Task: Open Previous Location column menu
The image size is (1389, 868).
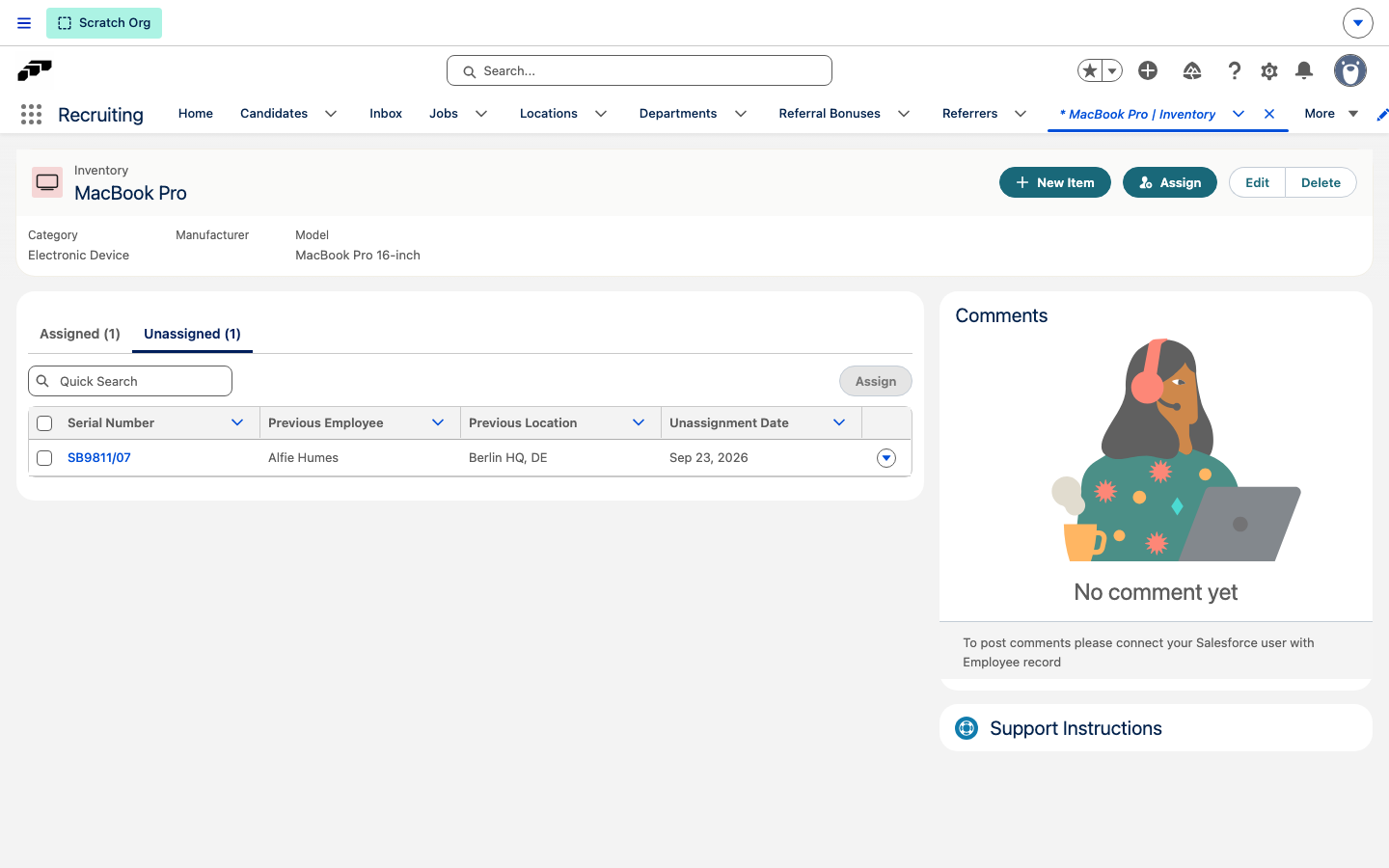Action: pyautogui.click(x=639, y=422)
